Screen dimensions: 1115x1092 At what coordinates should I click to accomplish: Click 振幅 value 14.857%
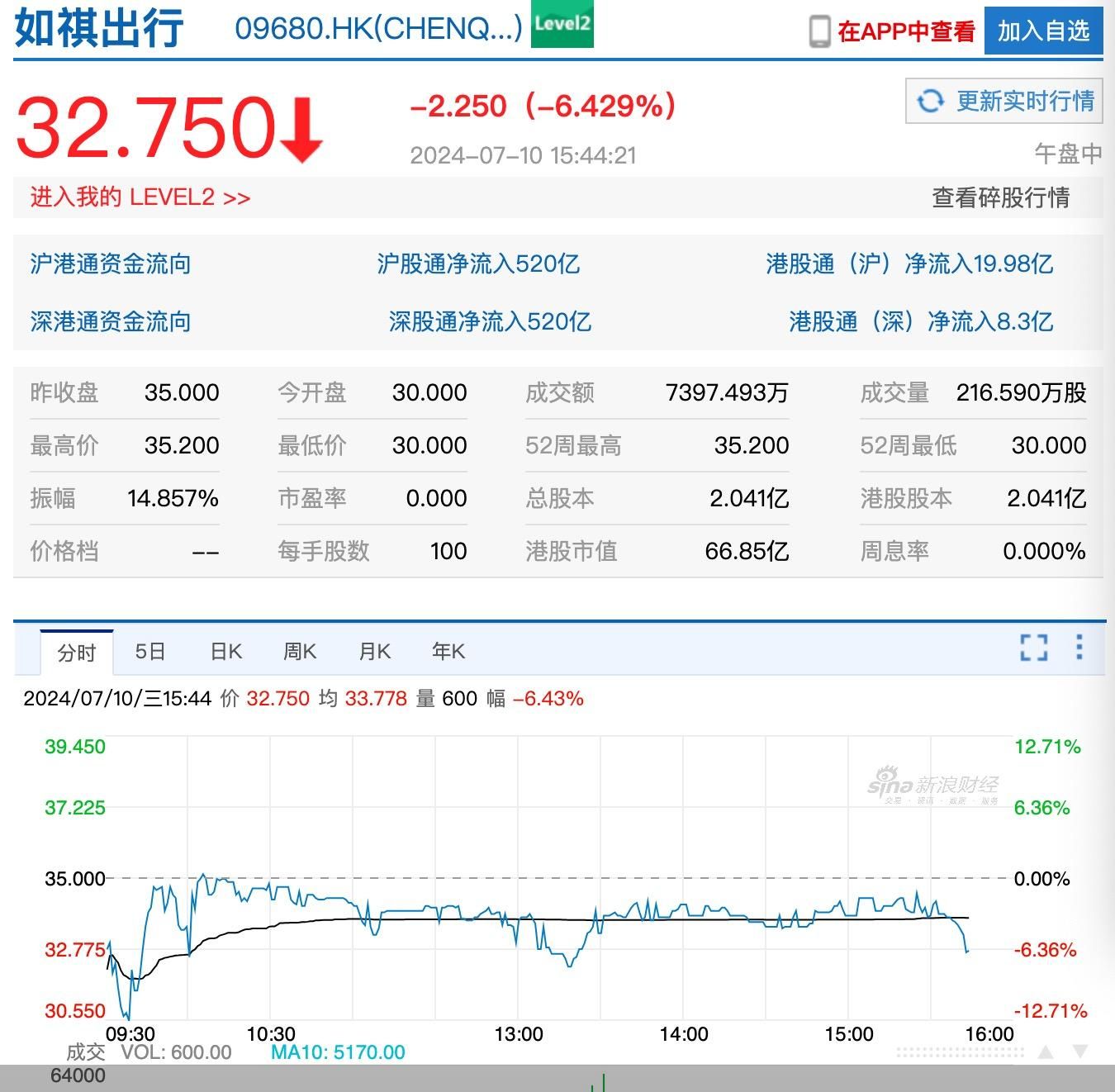tap(173, 498)
